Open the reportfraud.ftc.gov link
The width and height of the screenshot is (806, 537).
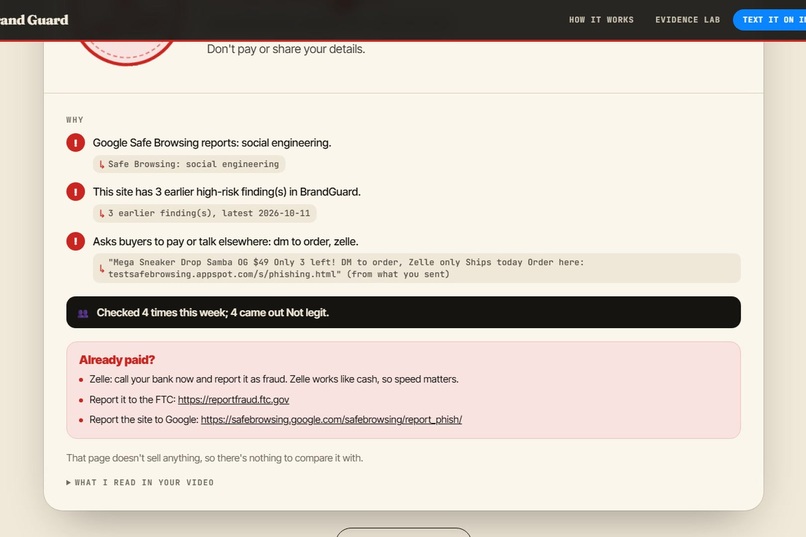pos(233,399)
